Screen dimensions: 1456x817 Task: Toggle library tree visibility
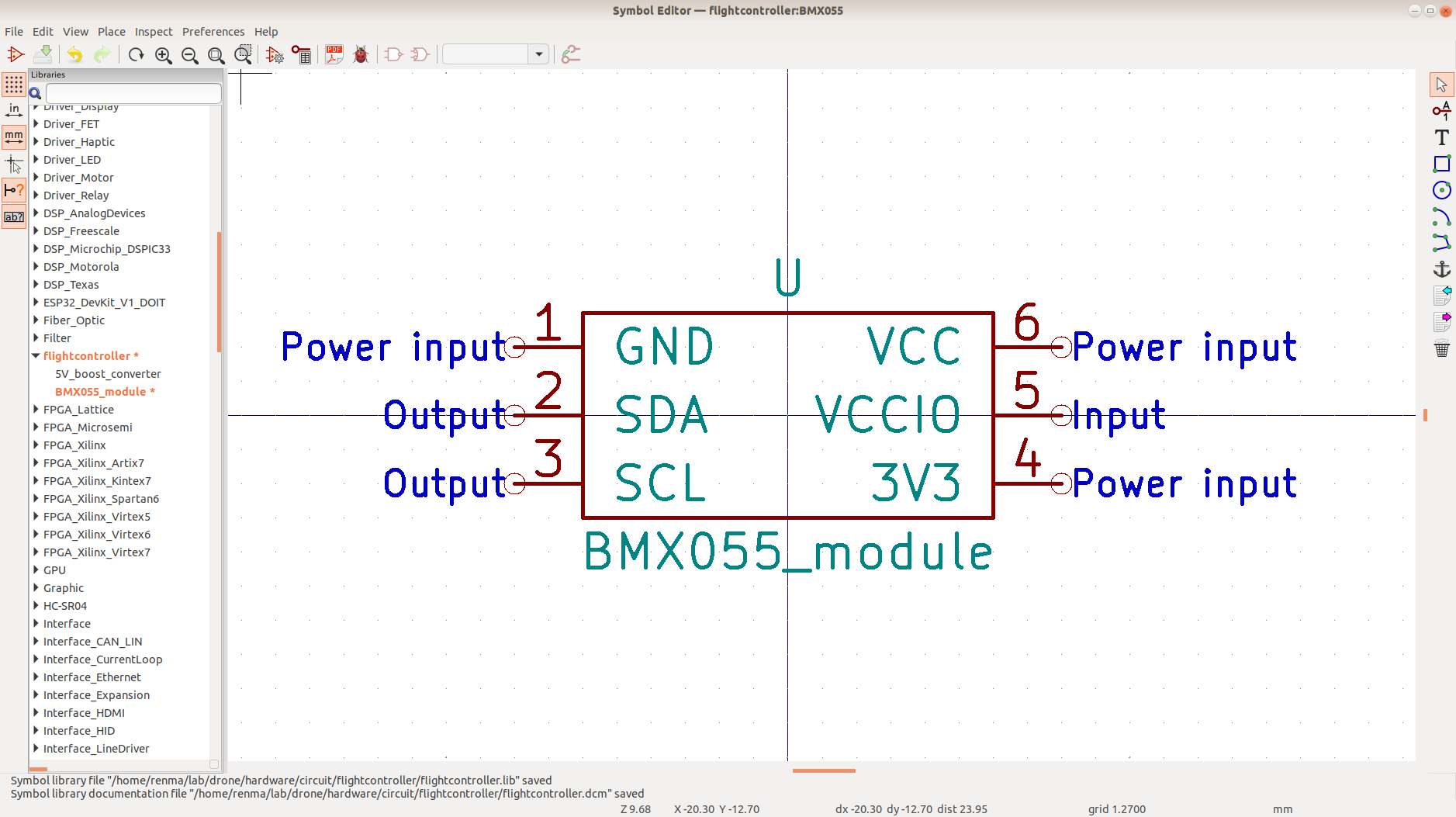(x=14, y=216)
